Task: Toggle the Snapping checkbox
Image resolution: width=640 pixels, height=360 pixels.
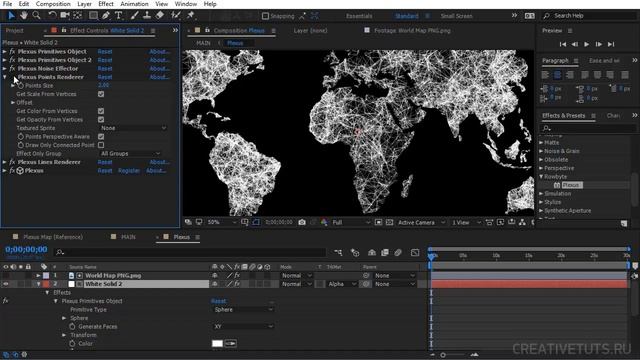Action: [265, 16]
